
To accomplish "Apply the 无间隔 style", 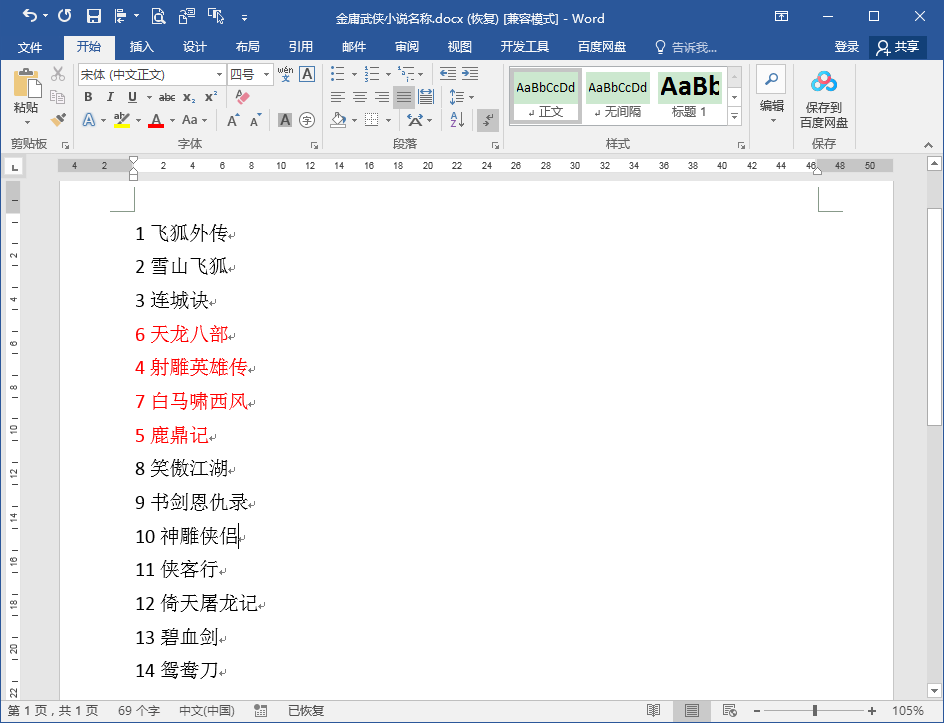I will coord(618,95).
